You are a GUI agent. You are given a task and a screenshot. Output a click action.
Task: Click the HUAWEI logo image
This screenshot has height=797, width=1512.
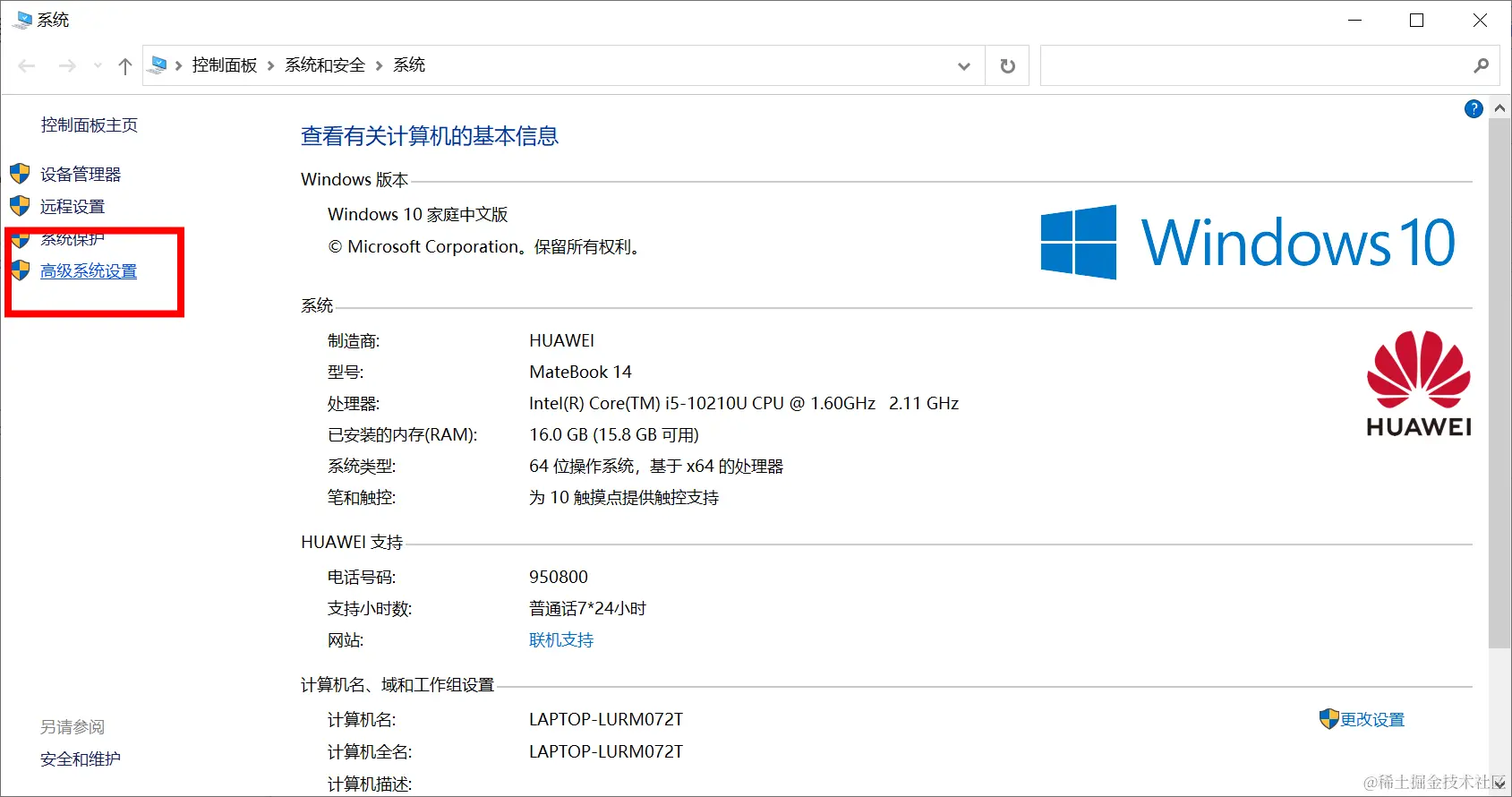pyautogui.click(x=1419, y=383)
